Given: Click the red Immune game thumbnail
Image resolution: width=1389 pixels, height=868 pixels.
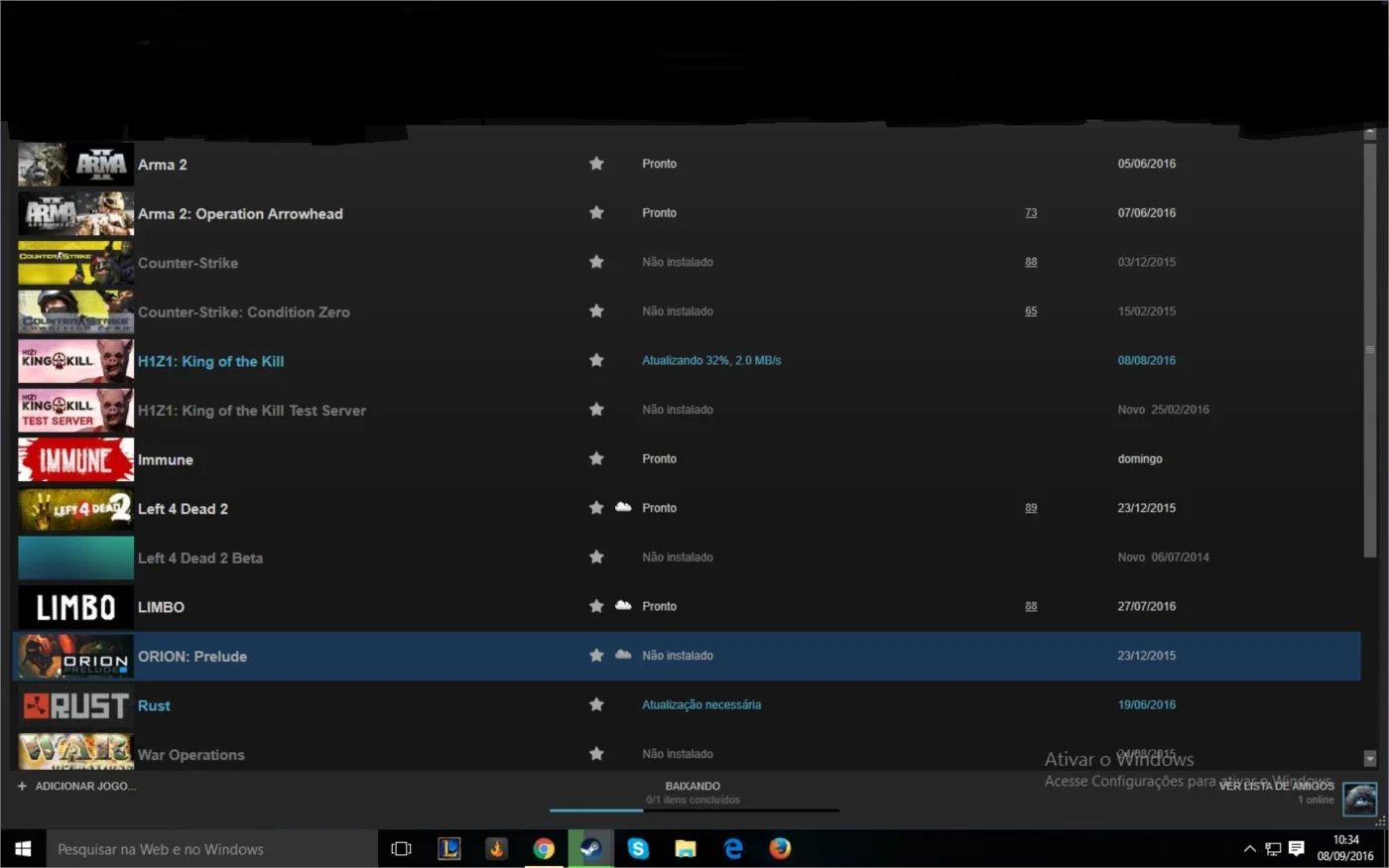Looking at the screenshot, I should [75, 459].
